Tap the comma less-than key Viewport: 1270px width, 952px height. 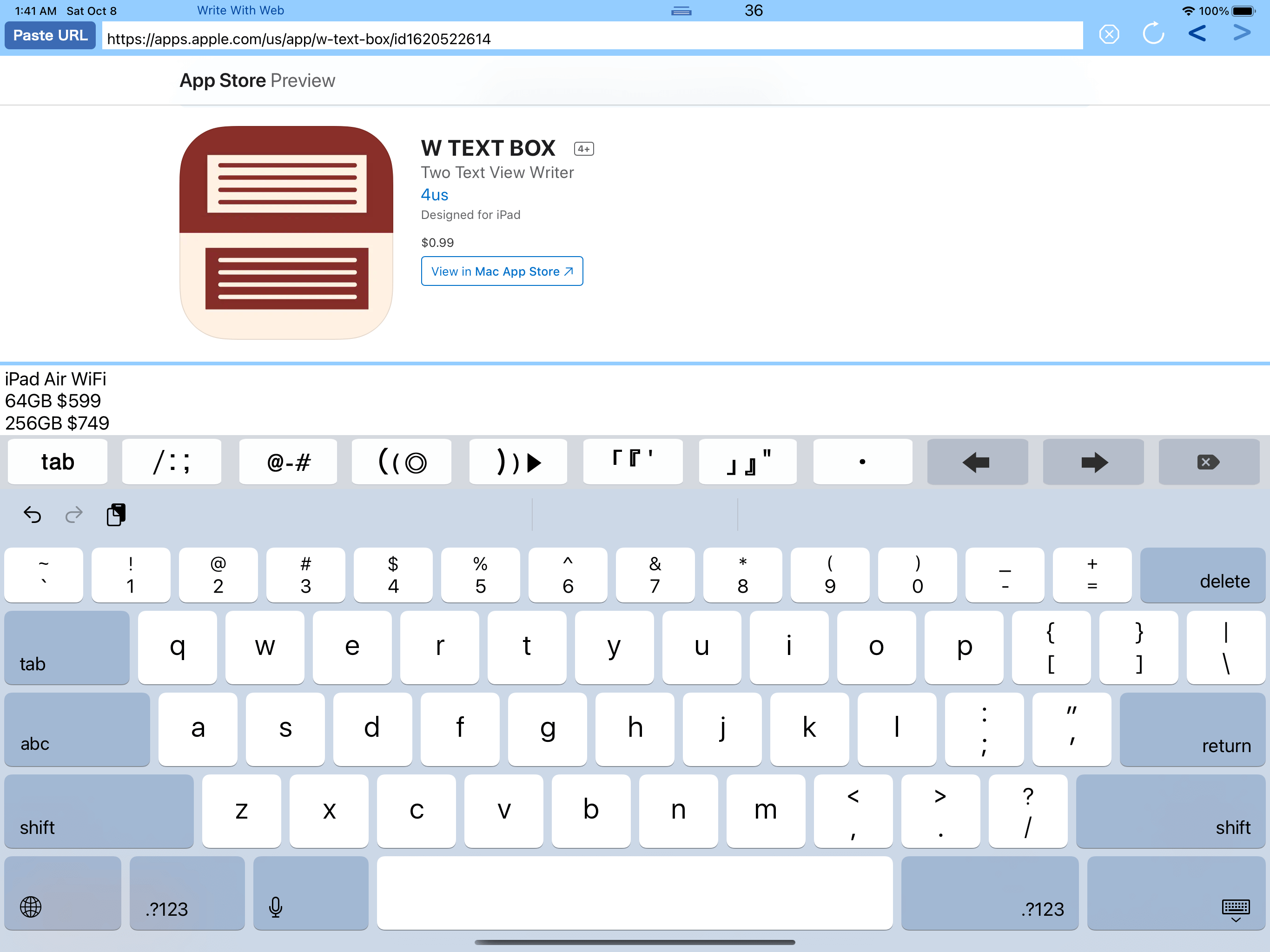853,811
